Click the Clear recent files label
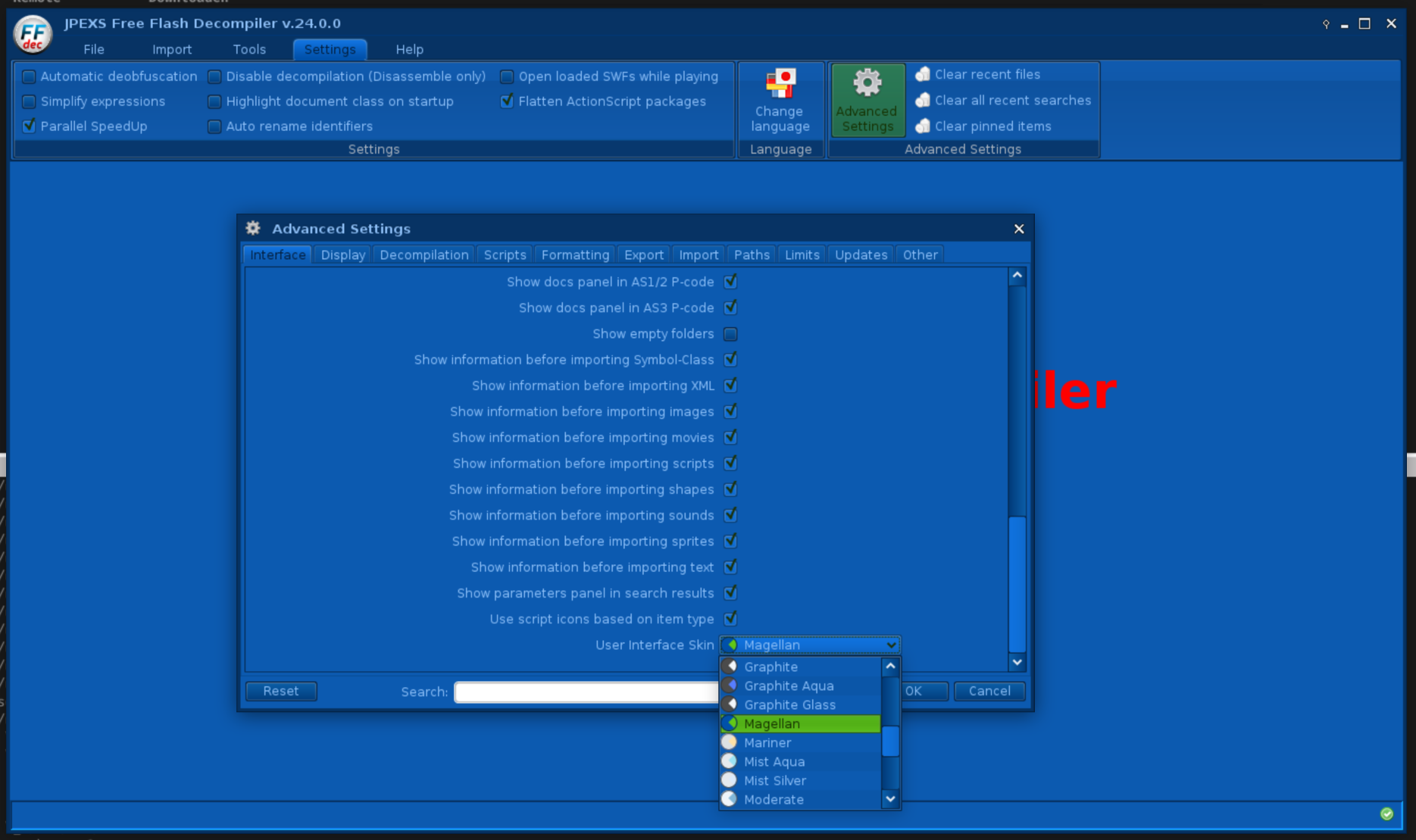The width and height of the screenshot is (1416, 840). coord(987,74)
